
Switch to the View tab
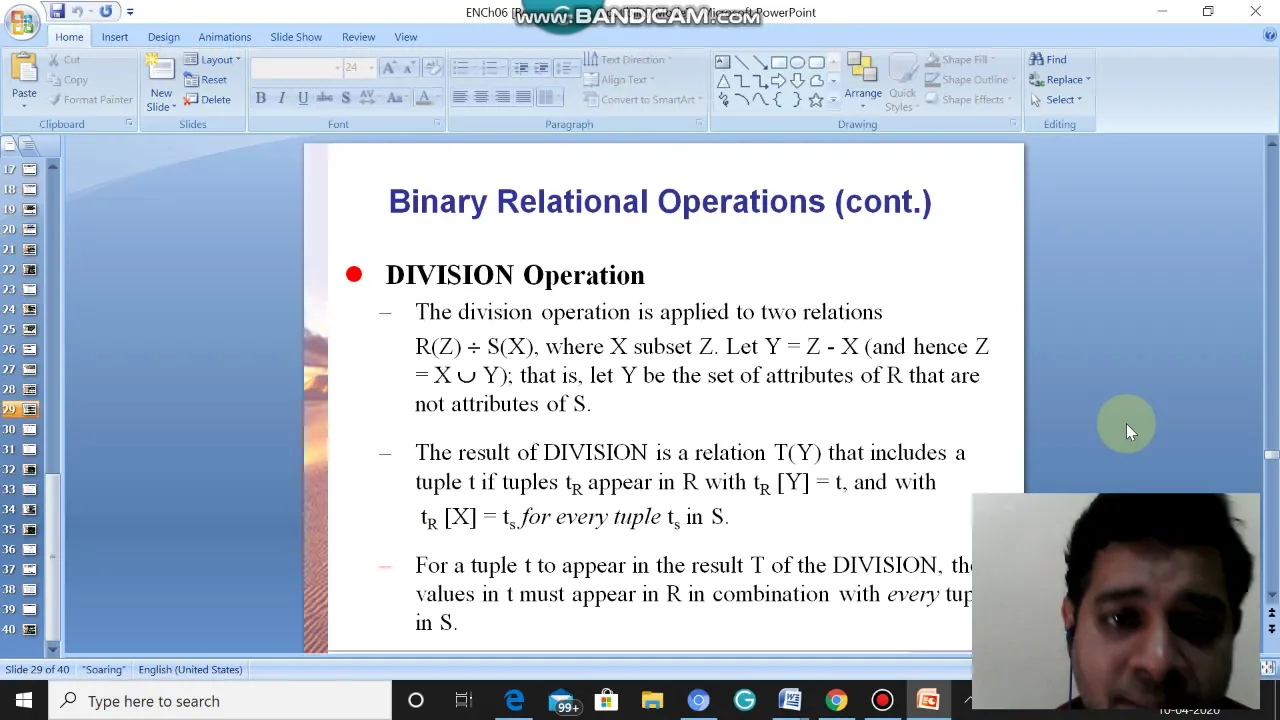(405, 37)
